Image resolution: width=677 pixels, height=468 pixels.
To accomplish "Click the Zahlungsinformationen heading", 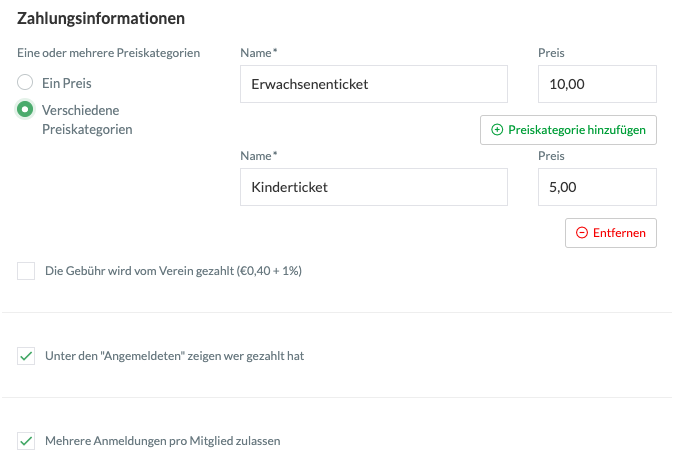I will pos(101,19).
